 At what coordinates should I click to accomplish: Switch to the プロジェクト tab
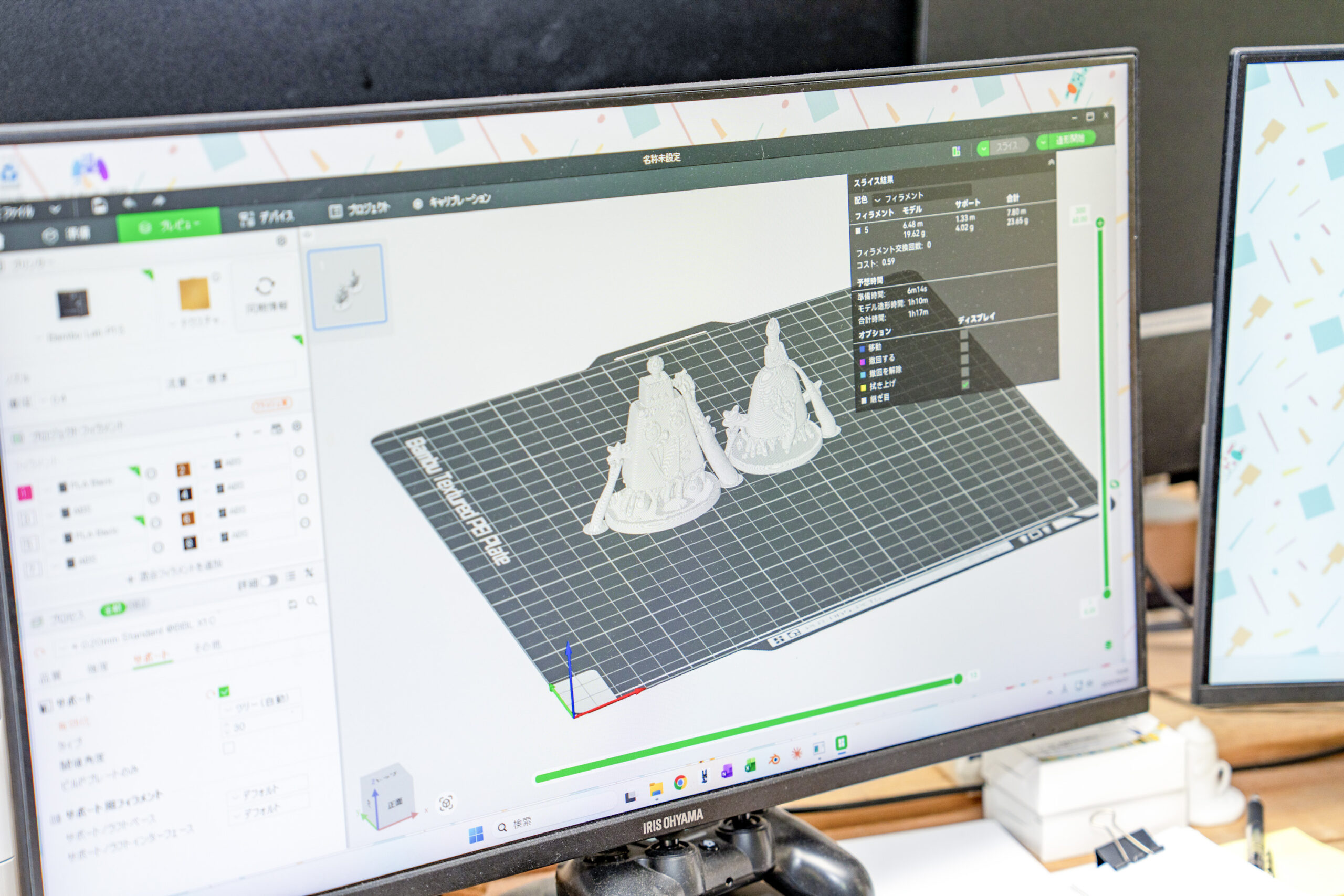point(360,209)
